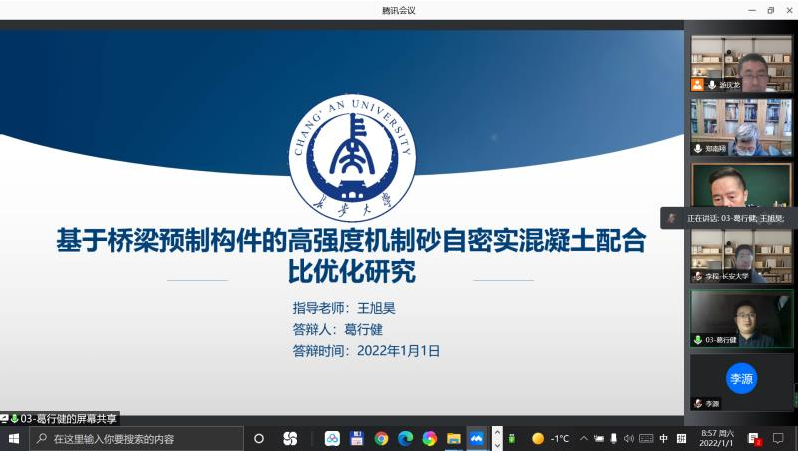Open Google Chrome from the taskbar
This screenshot has width=798, height=451.
click(381, 438)
